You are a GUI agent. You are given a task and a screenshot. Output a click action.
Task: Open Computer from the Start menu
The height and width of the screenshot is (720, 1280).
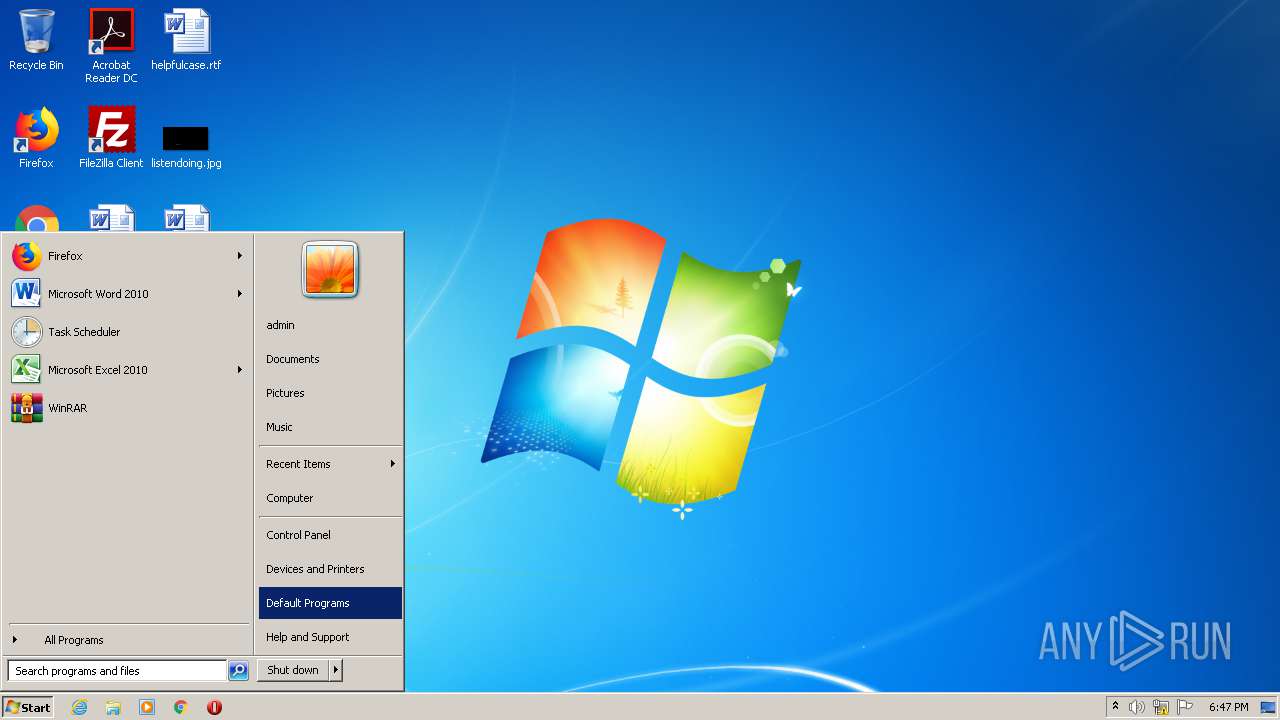pos(330,498)
